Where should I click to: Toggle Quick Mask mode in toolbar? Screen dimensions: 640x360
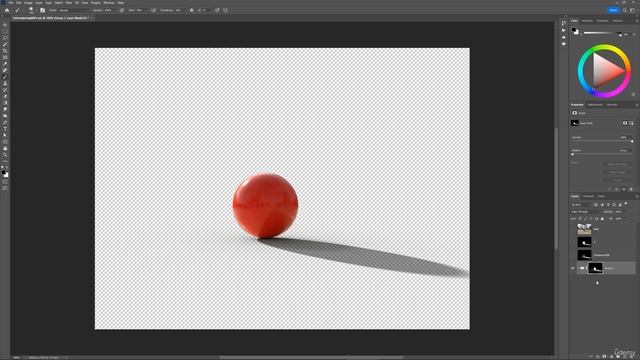coord(5,182)
